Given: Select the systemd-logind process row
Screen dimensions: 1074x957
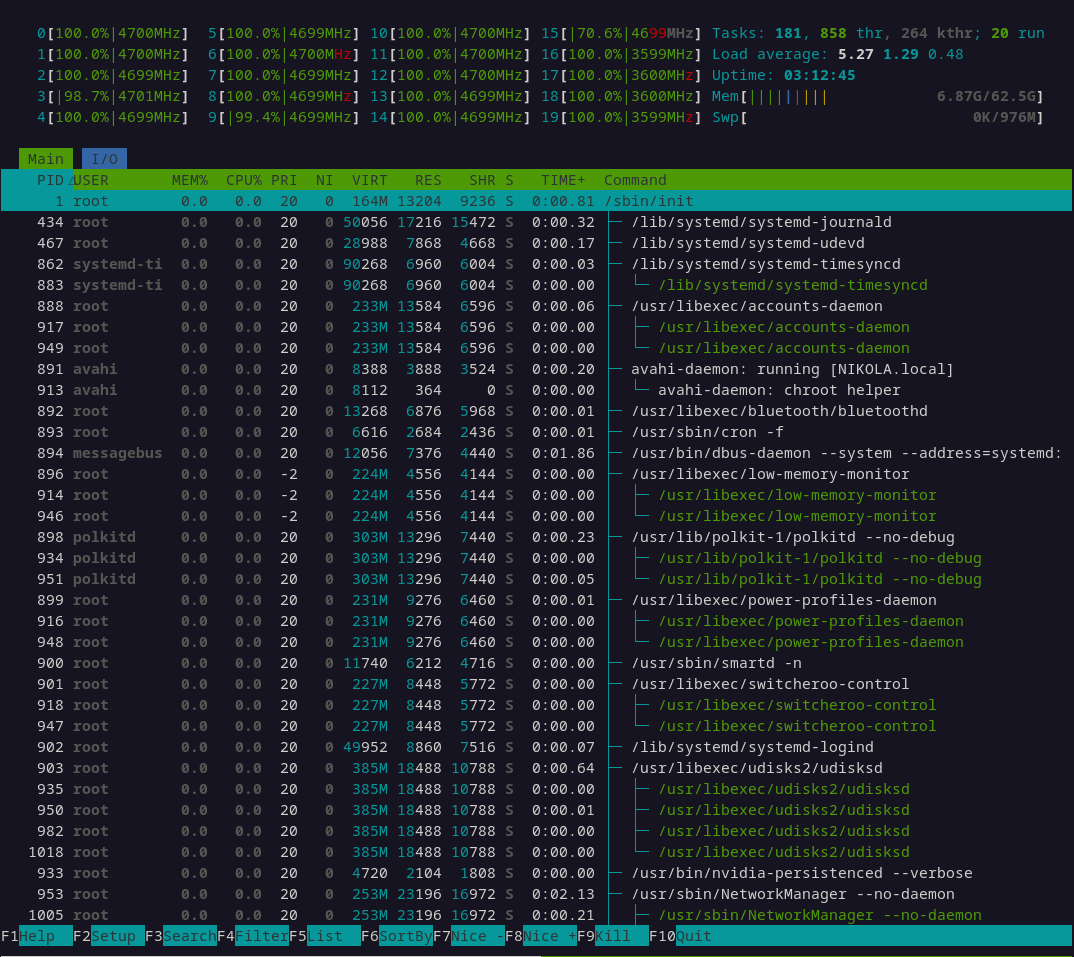Looking at the screenshot, I should tap(536, 747).
